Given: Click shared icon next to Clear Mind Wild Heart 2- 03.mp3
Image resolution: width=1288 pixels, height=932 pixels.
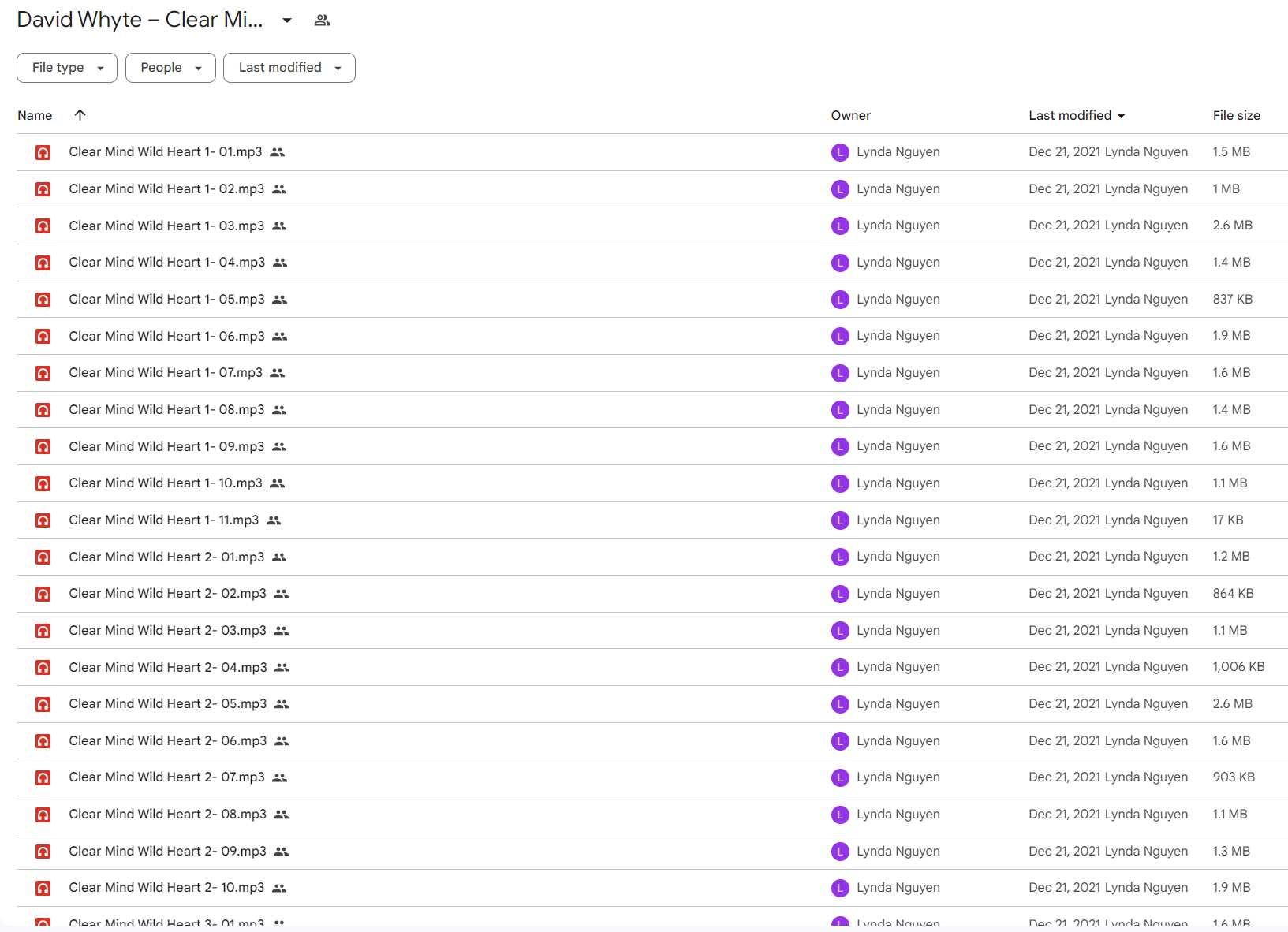Looking at the screenshot, I should pyautogui.click(x=282, y=631).
